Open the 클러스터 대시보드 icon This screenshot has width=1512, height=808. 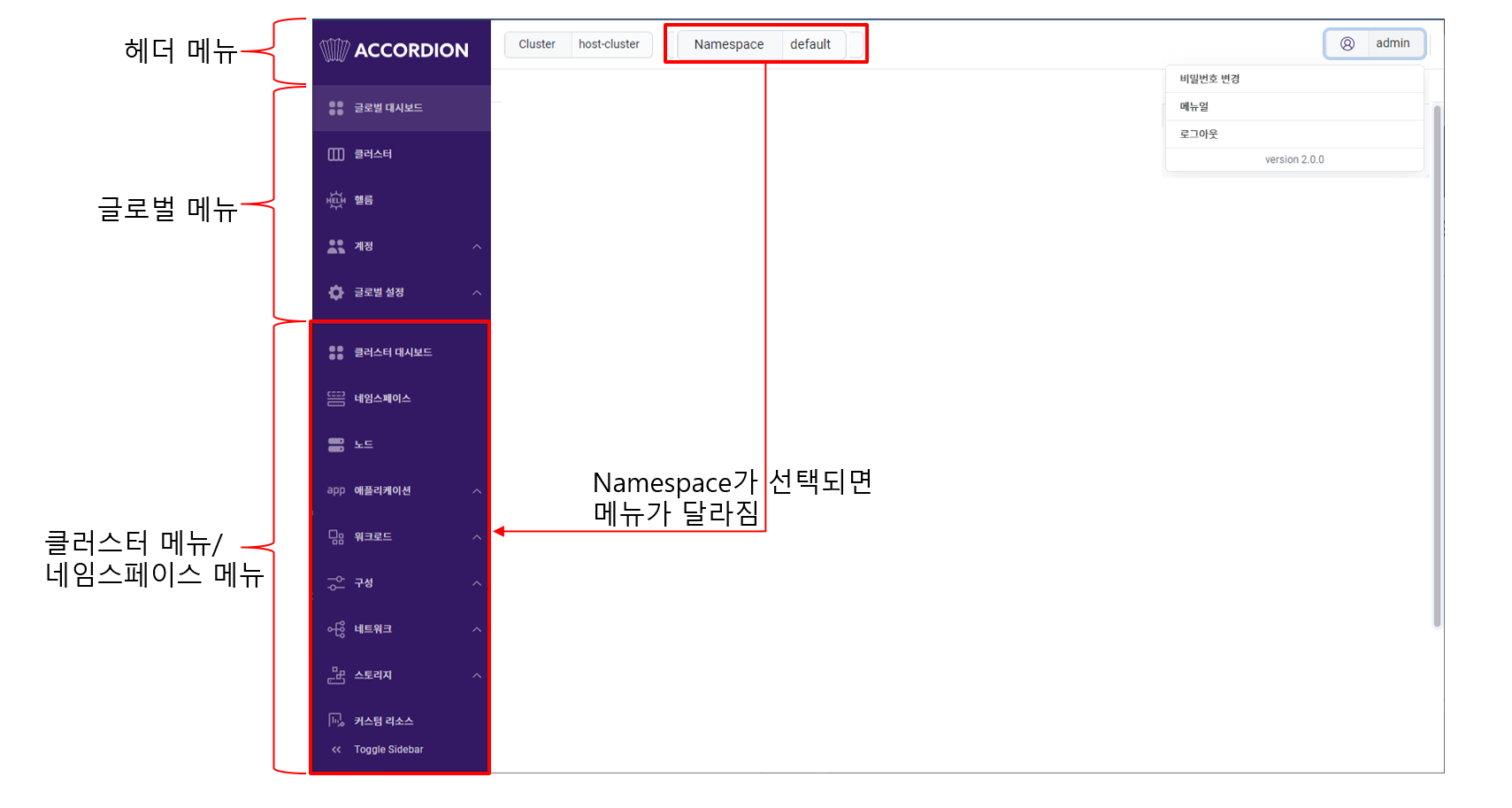[x=336, y=352]
